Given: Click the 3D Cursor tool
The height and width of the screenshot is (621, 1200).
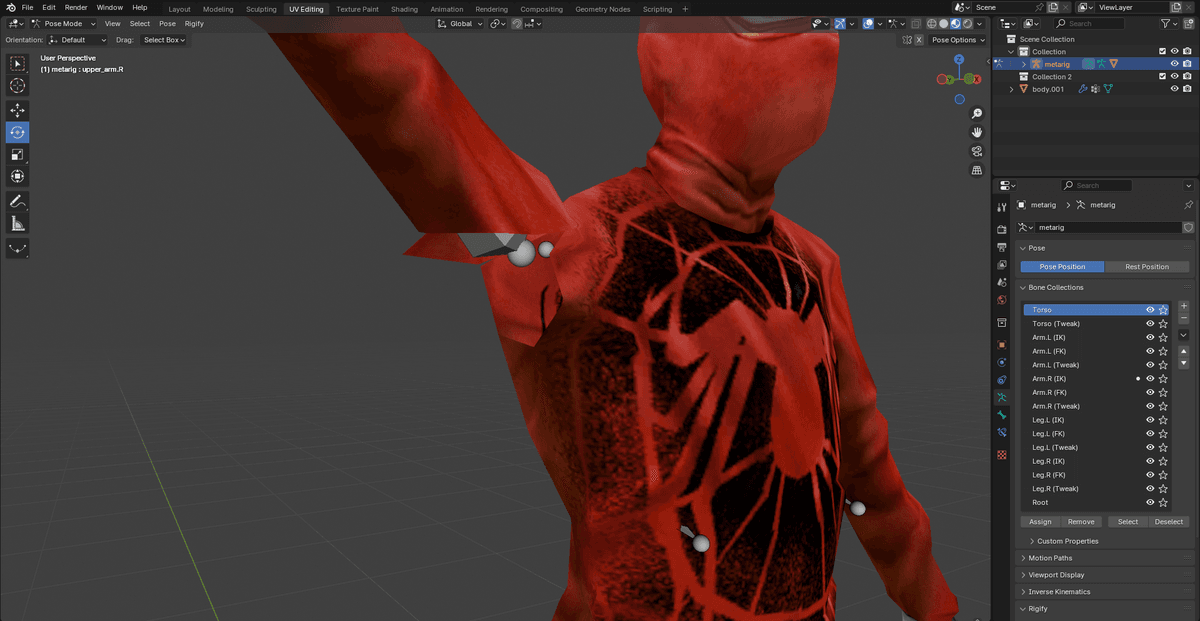Looking at the screenshot, I should [18, 86].
